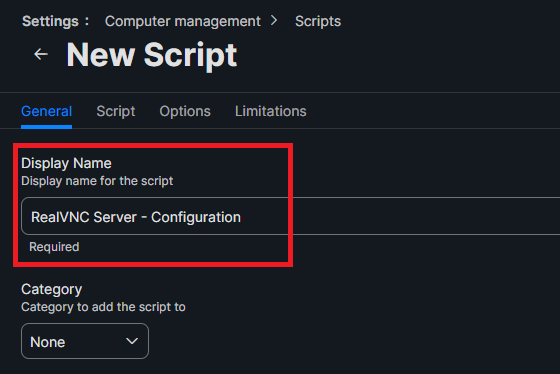This screenshot has height=374, width=560.
Task: Switch to the Limitations tab
Action: tap(271, 111)
